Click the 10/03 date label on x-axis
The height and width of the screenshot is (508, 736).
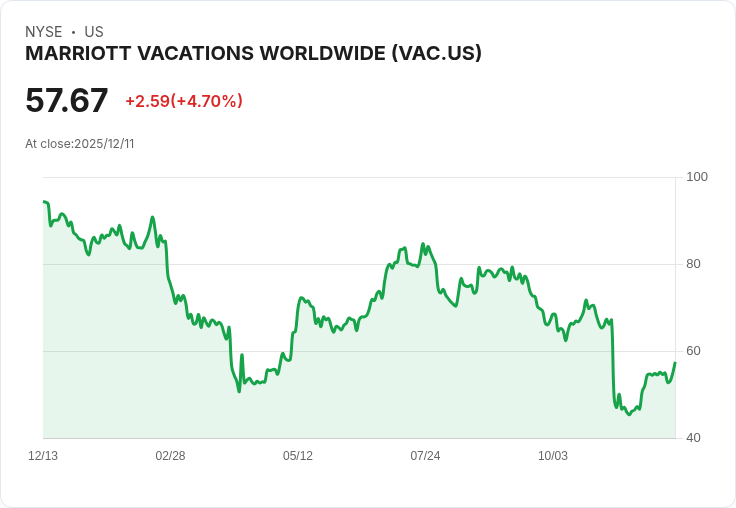tap(553, 456)
